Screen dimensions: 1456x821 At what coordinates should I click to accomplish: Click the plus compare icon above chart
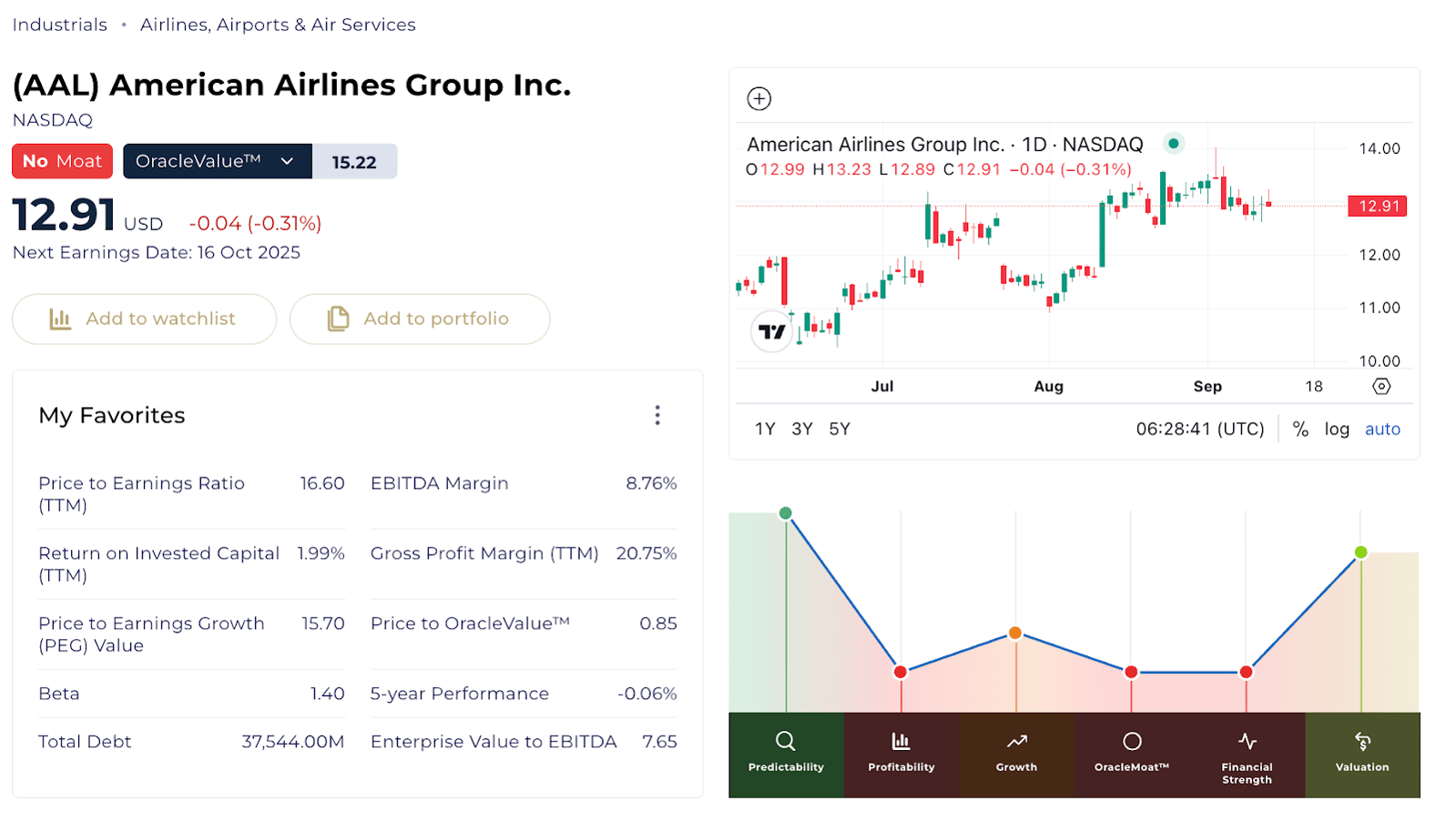point(759,98)
